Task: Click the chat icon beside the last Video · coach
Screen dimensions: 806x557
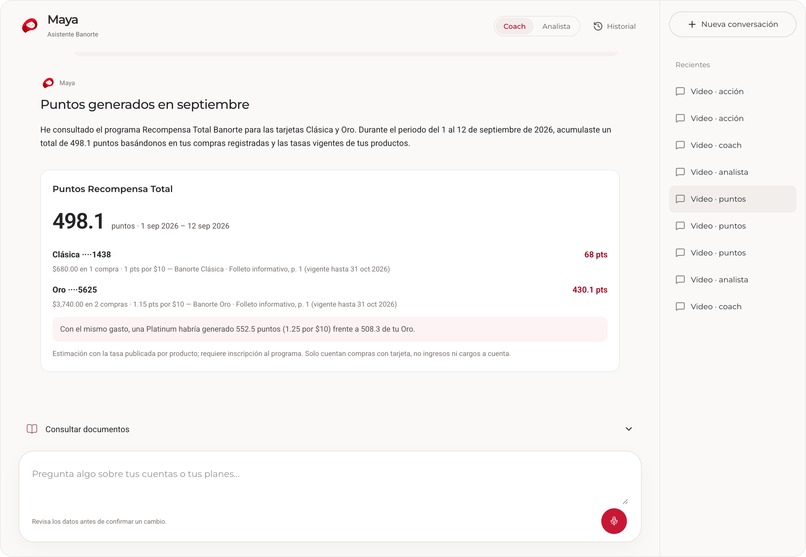Action: pyautogui.click(x=680, y=307)
